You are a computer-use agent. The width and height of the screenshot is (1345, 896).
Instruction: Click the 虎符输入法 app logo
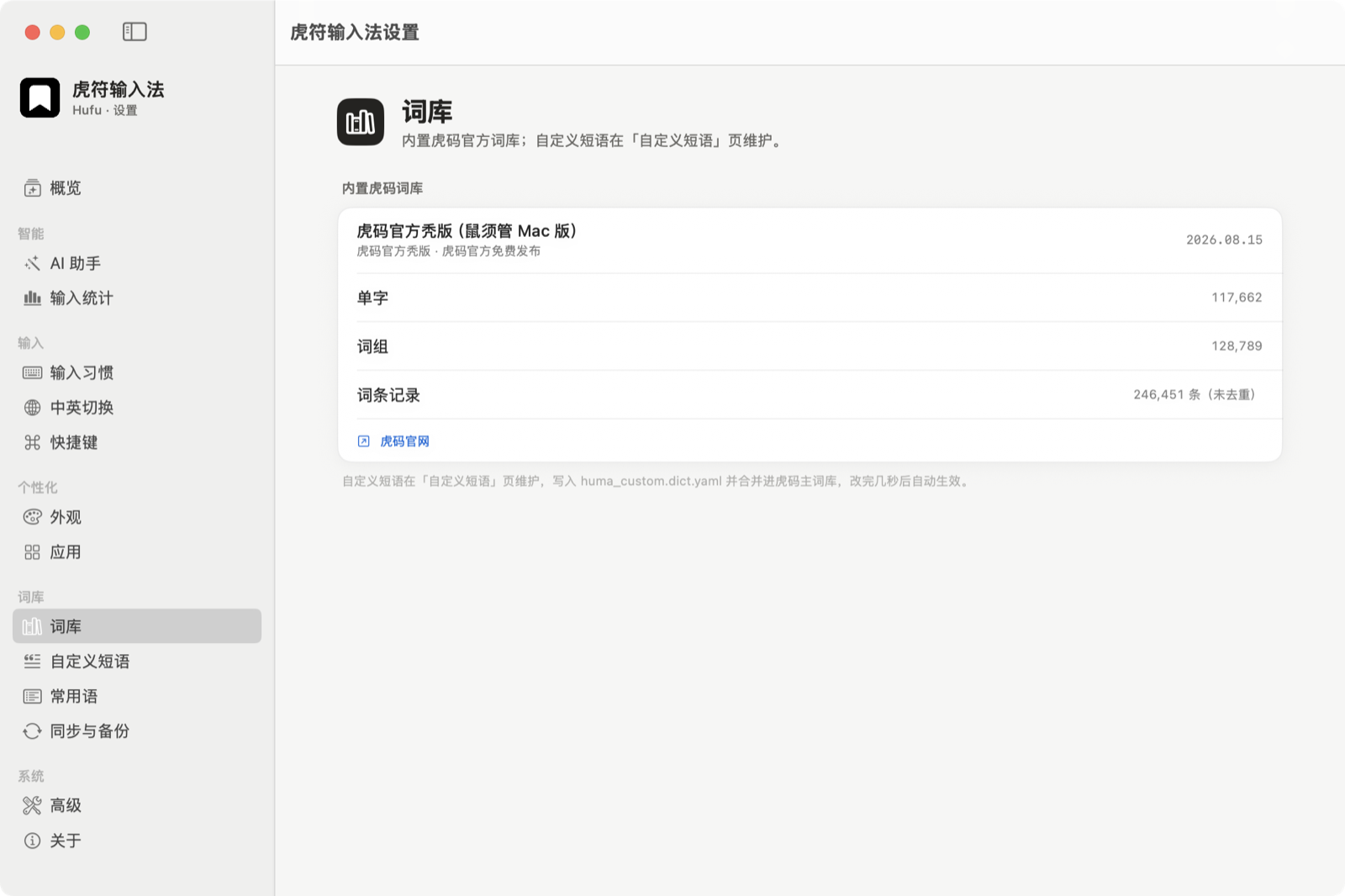coord(40,98)
